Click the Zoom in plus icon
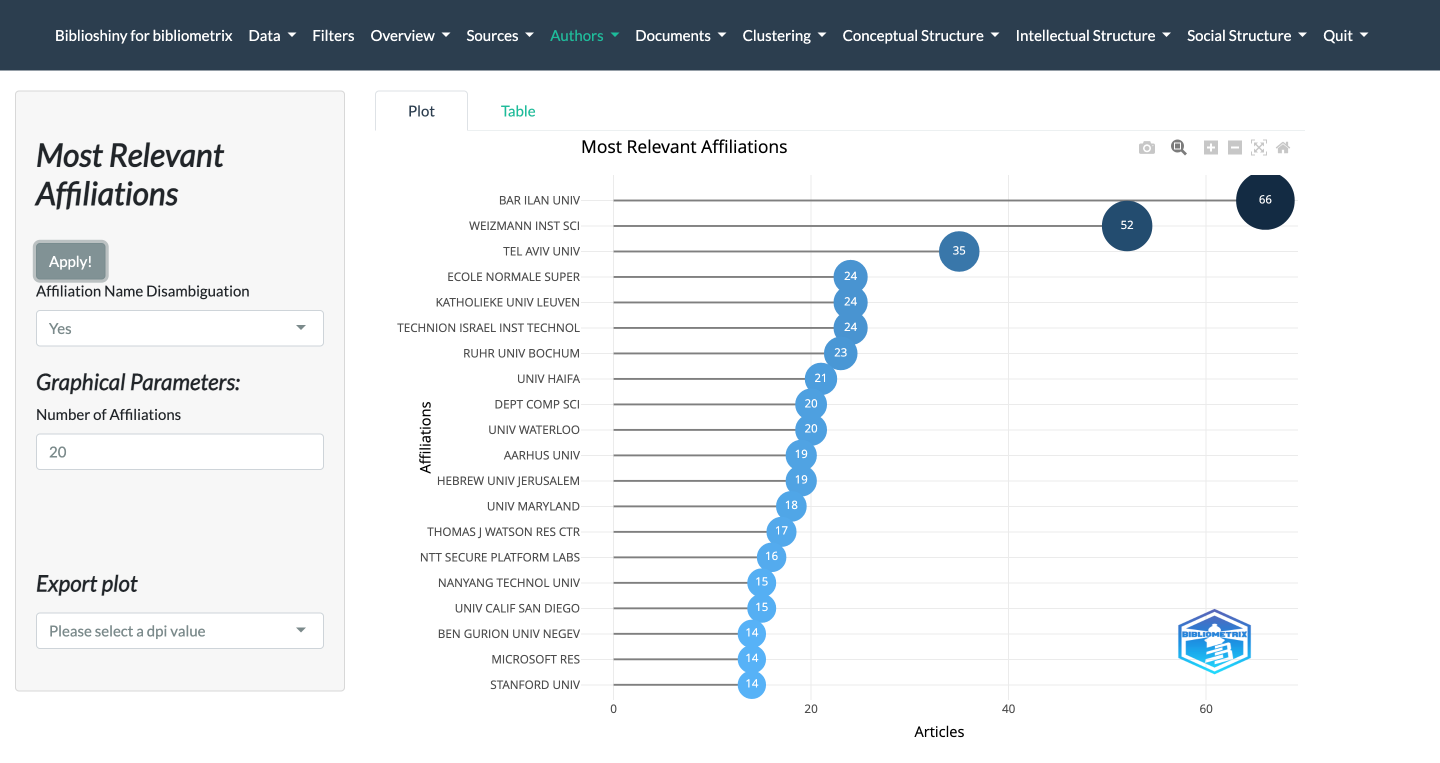1440x763 pixels. tap(1211, 148)
